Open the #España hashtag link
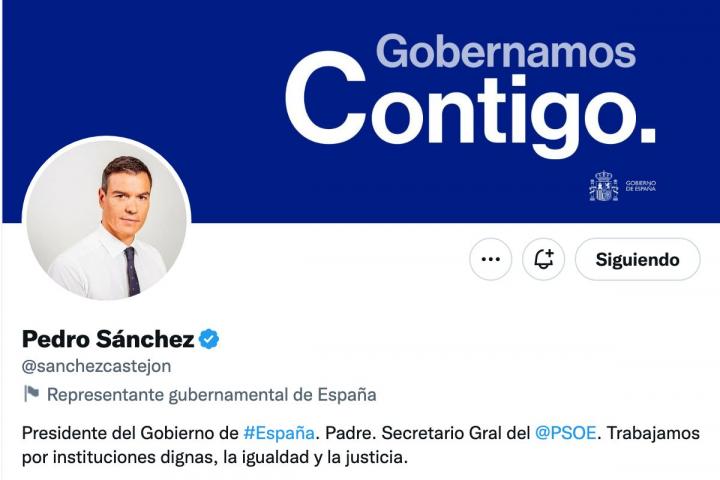 point(279,433)
